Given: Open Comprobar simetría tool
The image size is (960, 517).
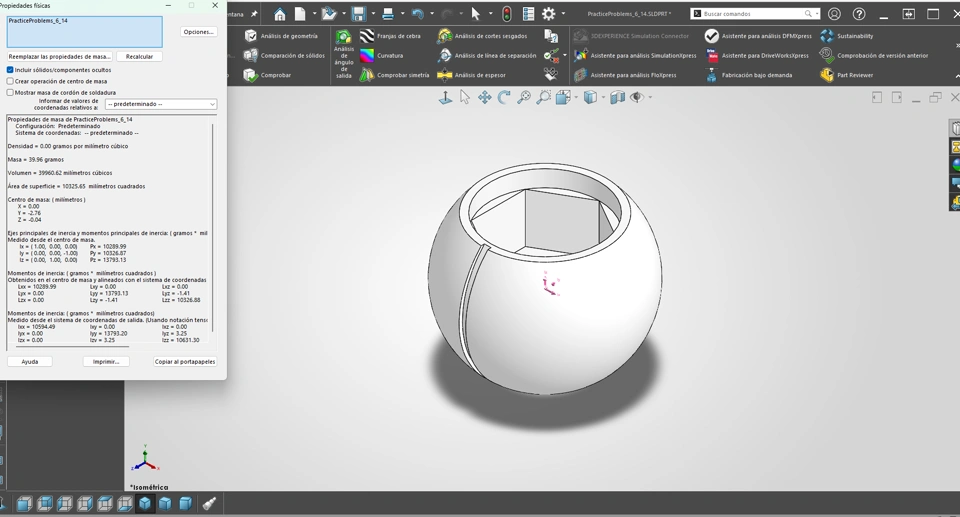Looking at the screenshot, I should (367, 75).
